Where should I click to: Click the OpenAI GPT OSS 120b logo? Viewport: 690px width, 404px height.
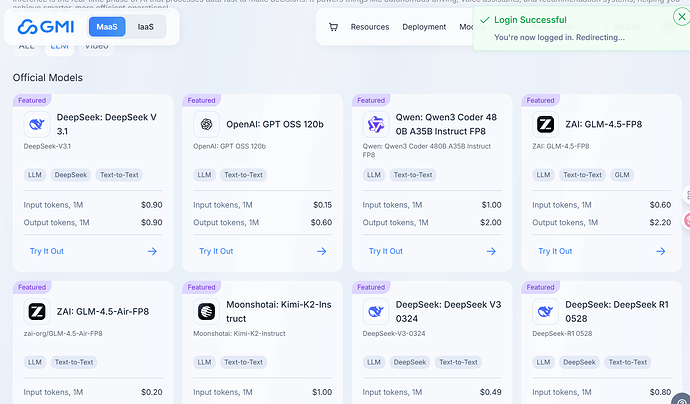pos(206,125)
